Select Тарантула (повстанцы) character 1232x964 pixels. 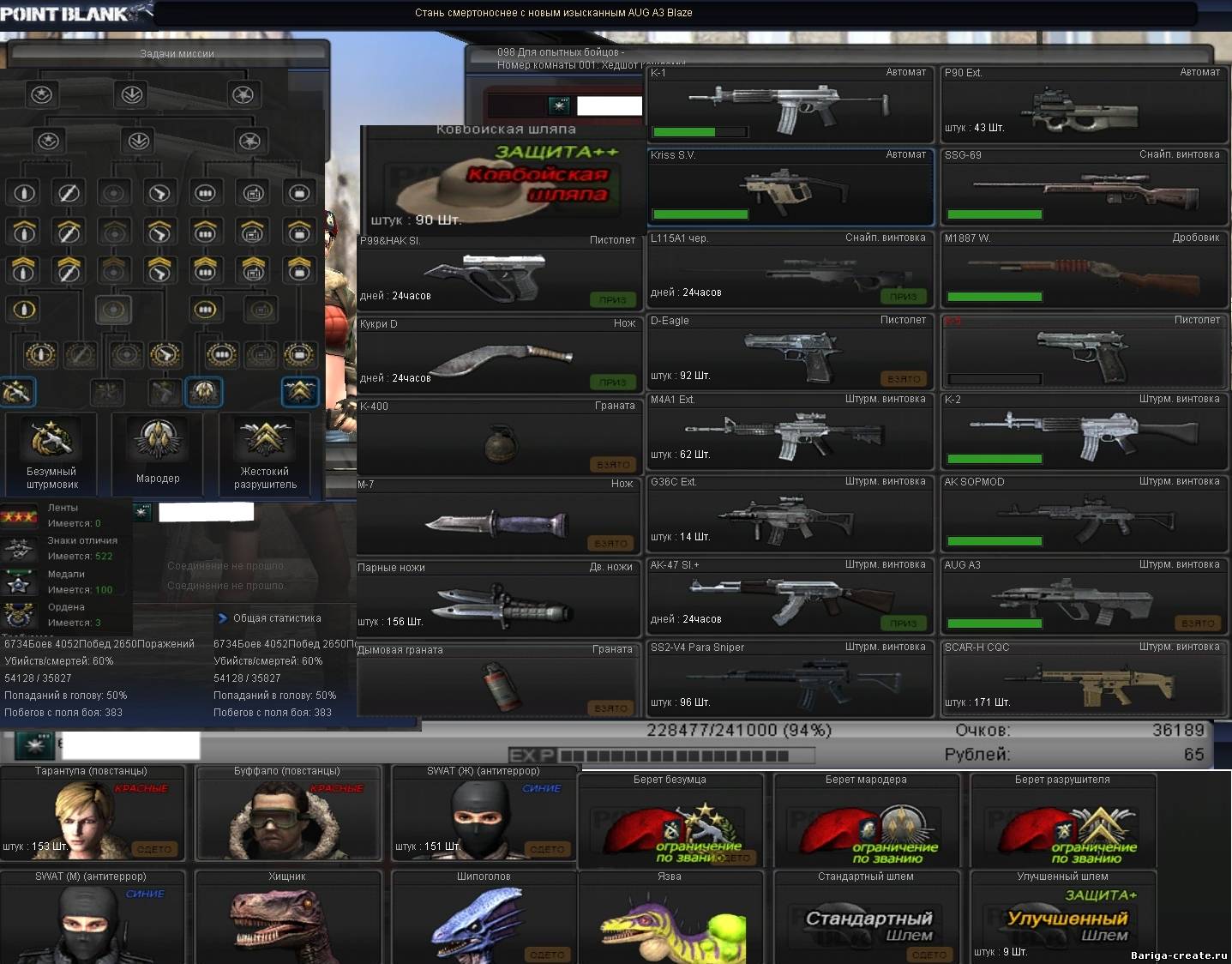click(x=93, y=813)
